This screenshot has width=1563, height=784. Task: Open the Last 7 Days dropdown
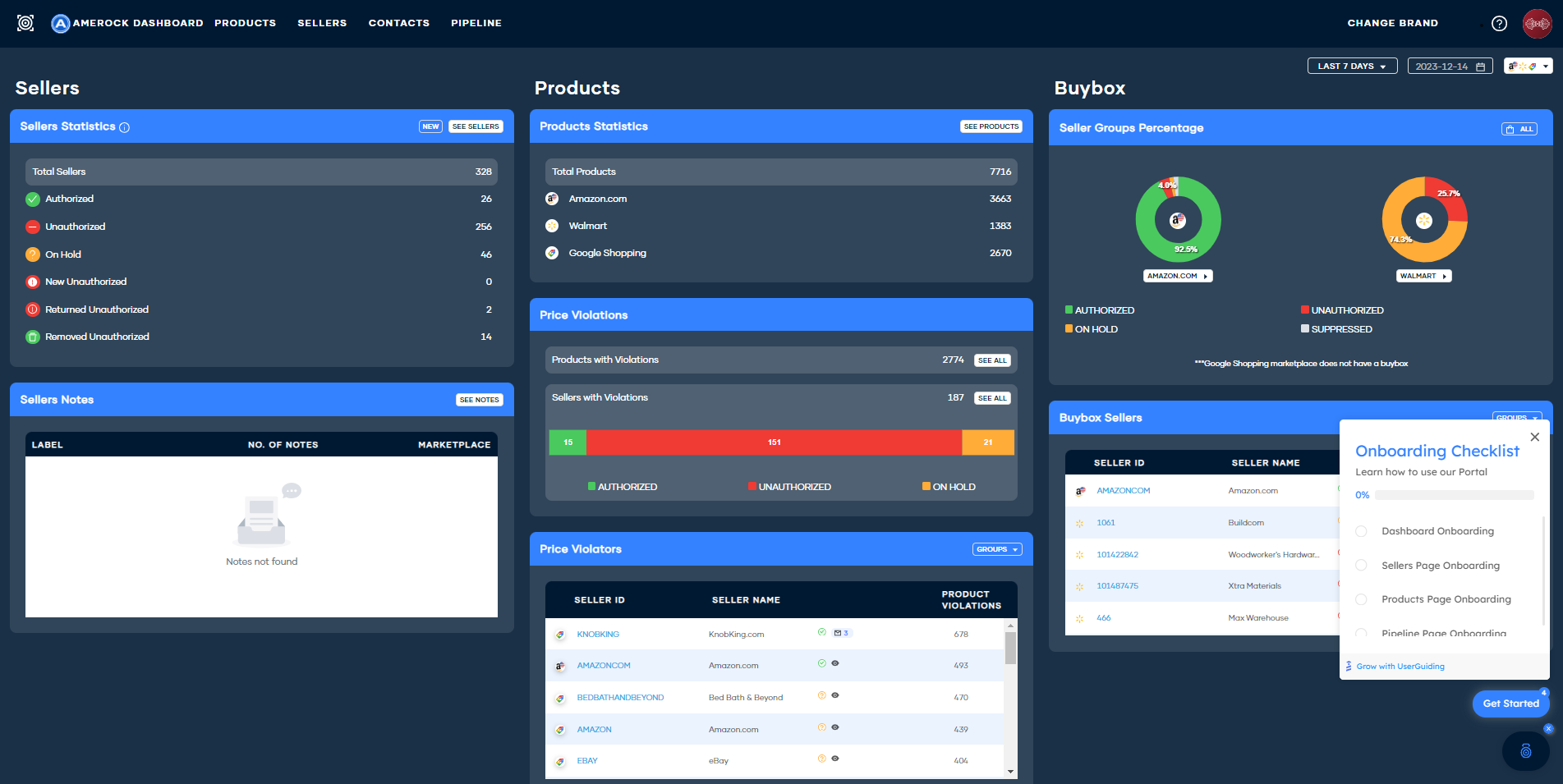(x=1352, y=66)
